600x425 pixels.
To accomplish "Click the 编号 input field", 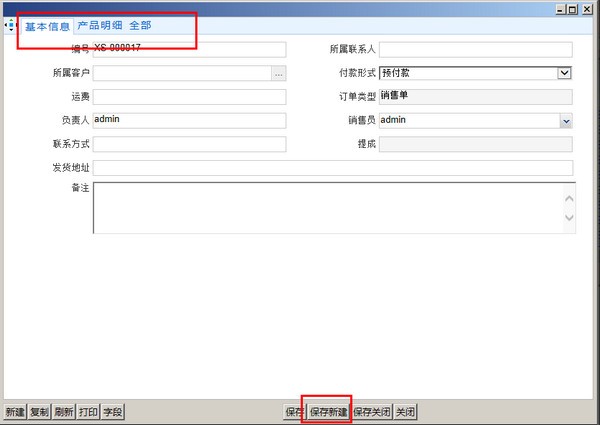I will click(x=189, y=49).
